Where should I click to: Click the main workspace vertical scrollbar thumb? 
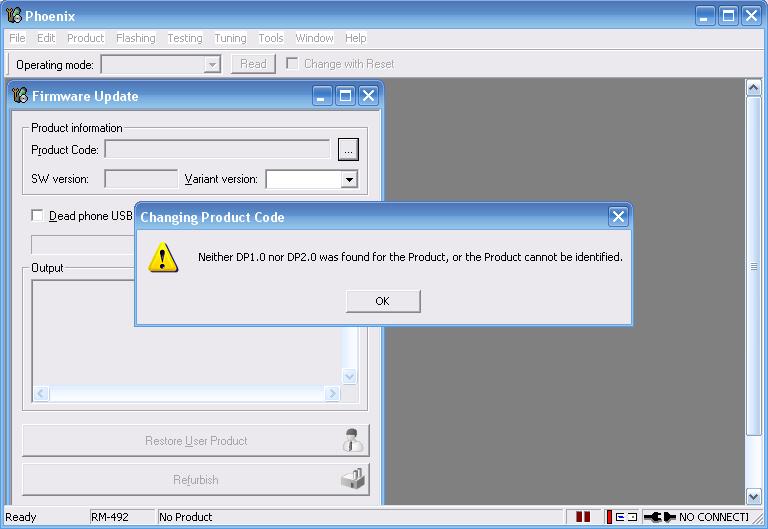(753, 266)
